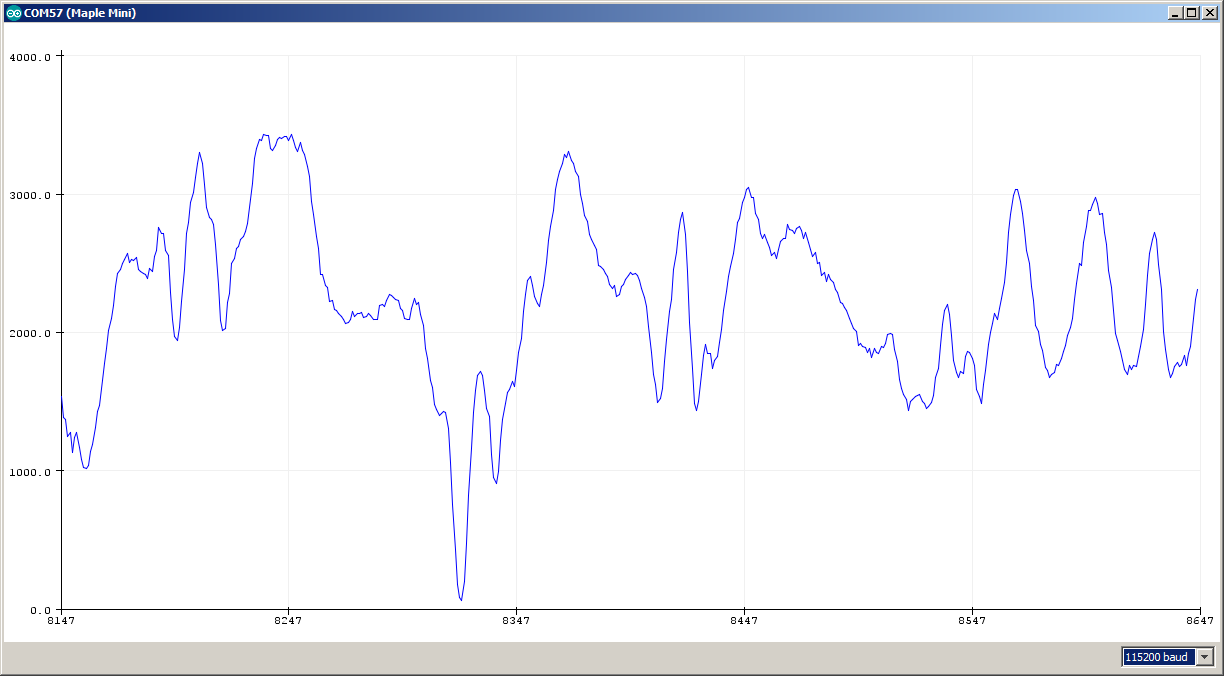Click the Arduino logo in title bar
Image resolution: width=1224 pixels, height=676 pixels.
[x=13, y=13]
